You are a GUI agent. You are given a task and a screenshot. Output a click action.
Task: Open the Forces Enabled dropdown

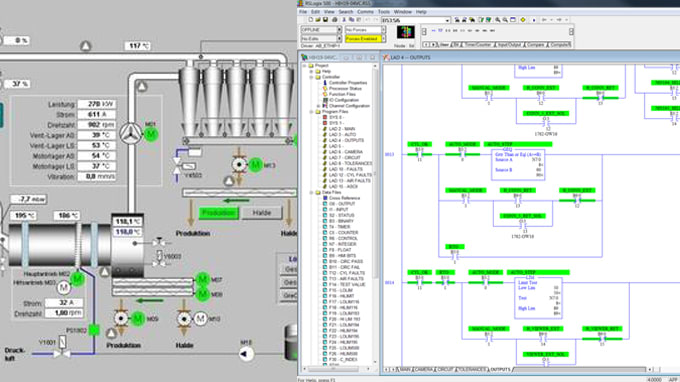coord(383,39)
